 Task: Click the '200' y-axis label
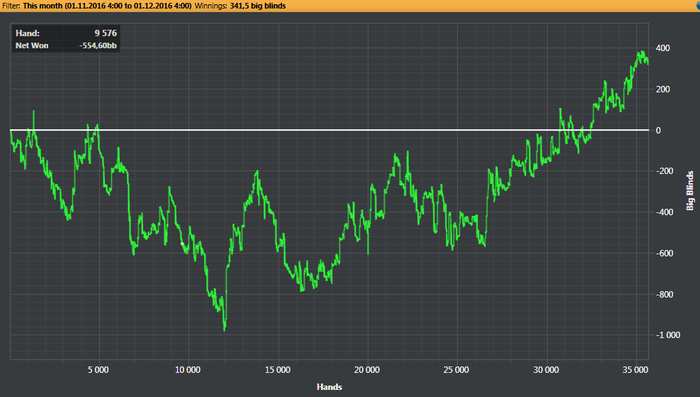pyautogui.click(x=663, y=89)
